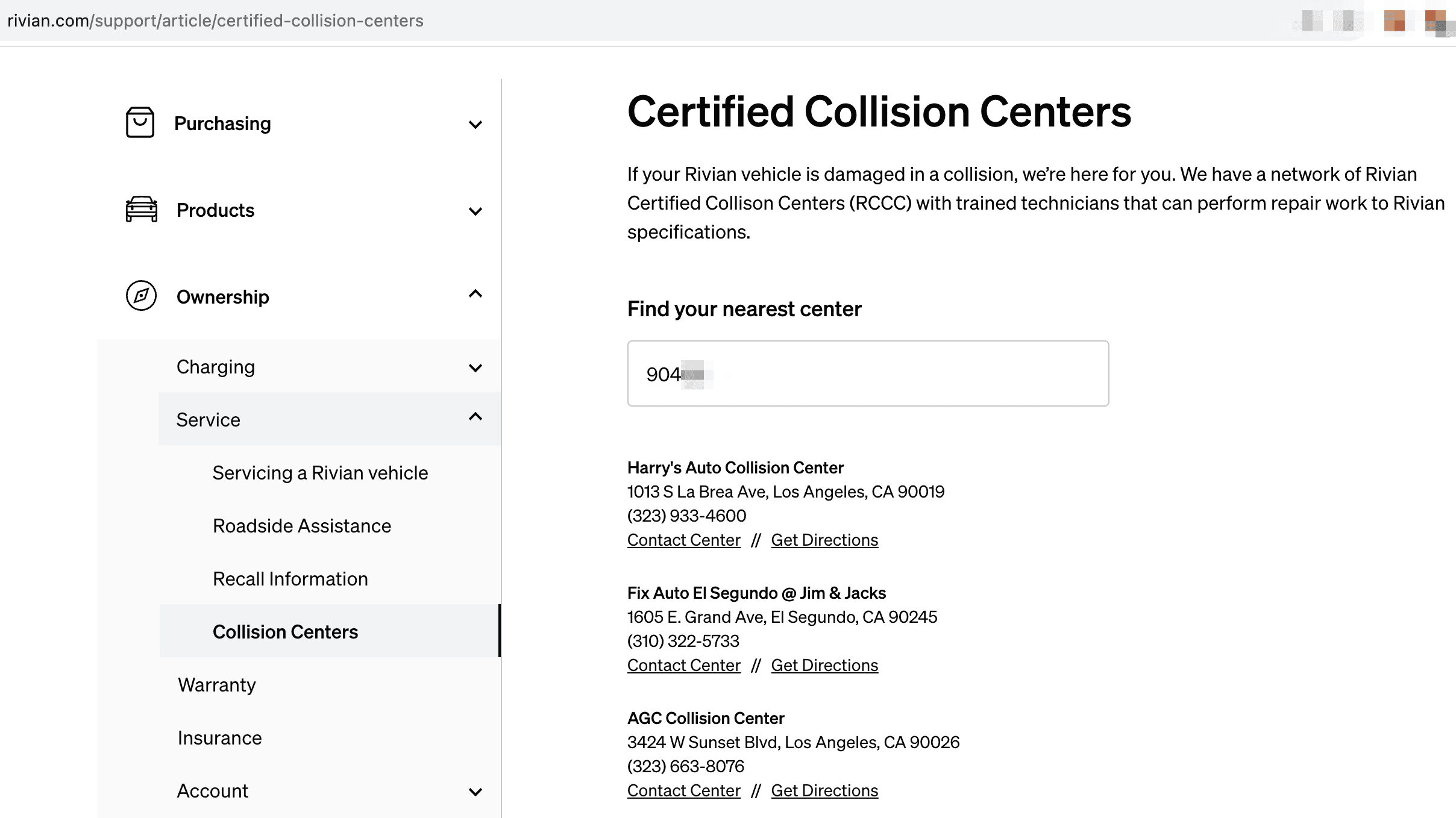This screenshot has height=818, width=1456.
Task: Click the Products vehicle icon
Action: 142,210
